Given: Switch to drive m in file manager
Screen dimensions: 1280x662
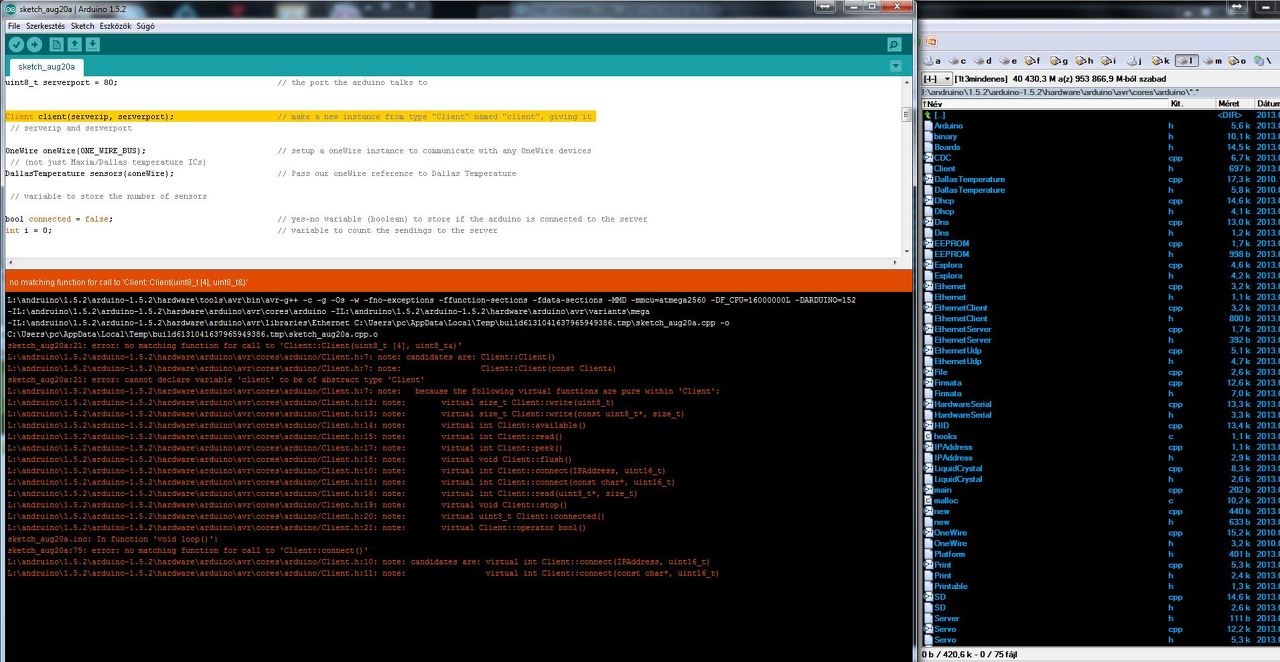Looking at the screenshot, I should tap(1213, 61).
